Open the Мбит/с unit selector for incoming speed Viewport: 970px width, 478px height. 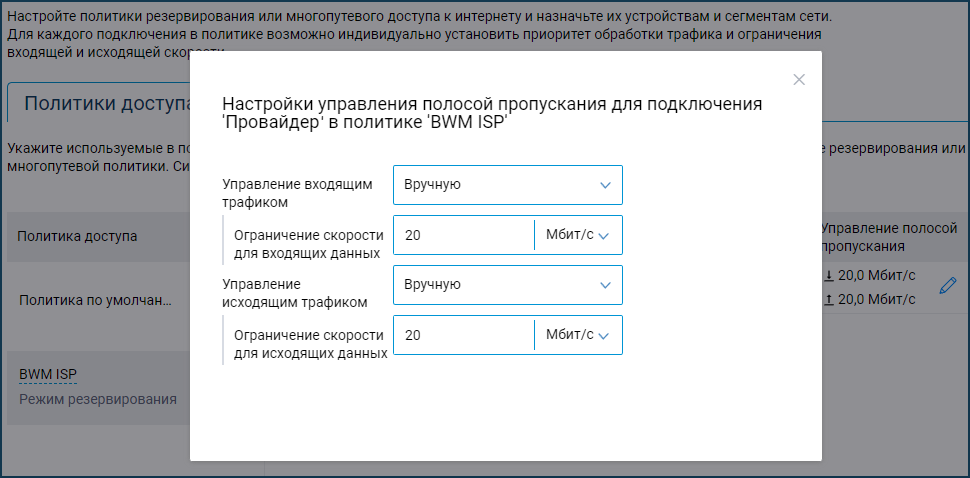coord(578,235)
